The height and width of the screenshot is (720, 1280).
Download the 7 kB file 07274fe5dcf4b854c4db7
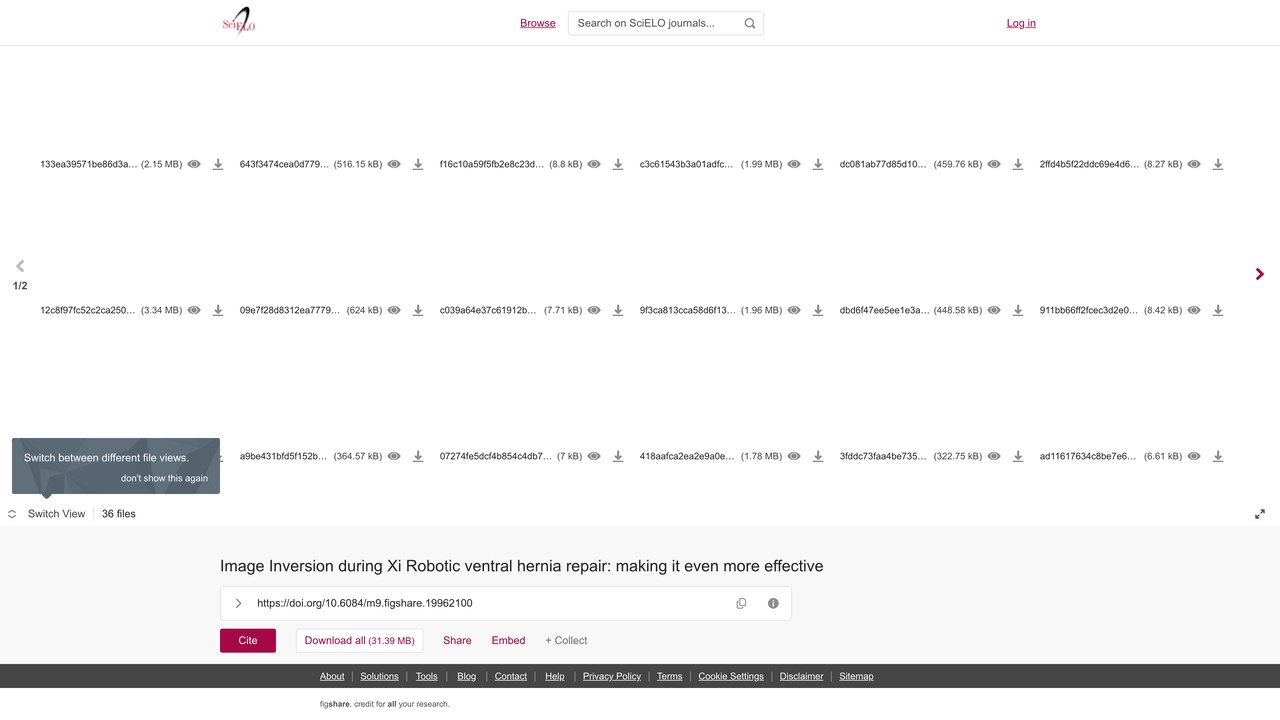click(618, 456)
